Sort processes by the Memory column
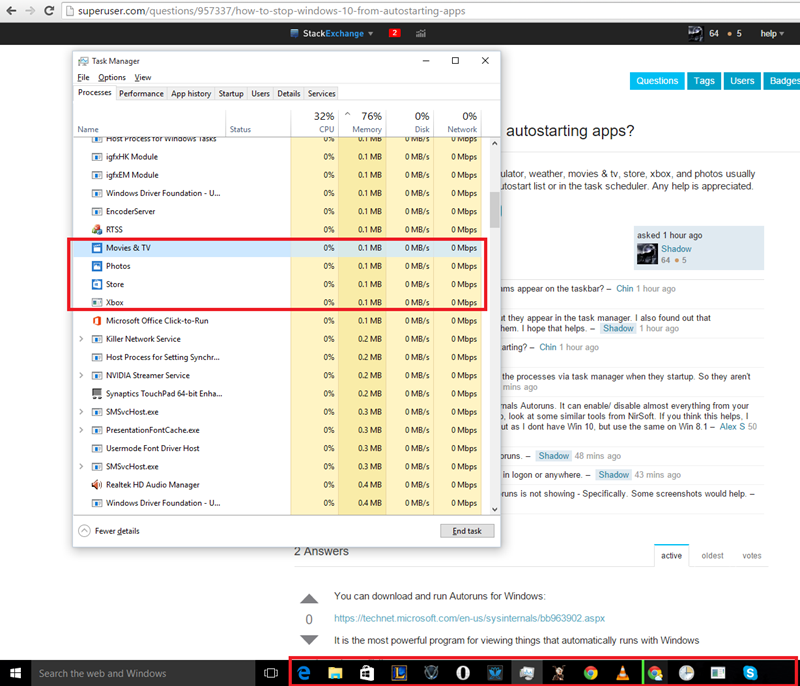This screenshot has height=686, width=800. [x=366, y=123]
